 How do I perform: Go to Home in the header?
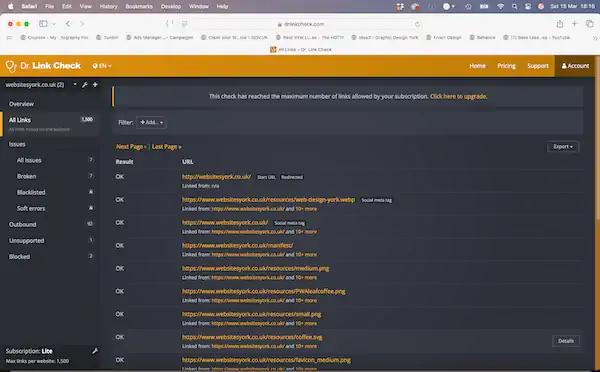(477, 66)
